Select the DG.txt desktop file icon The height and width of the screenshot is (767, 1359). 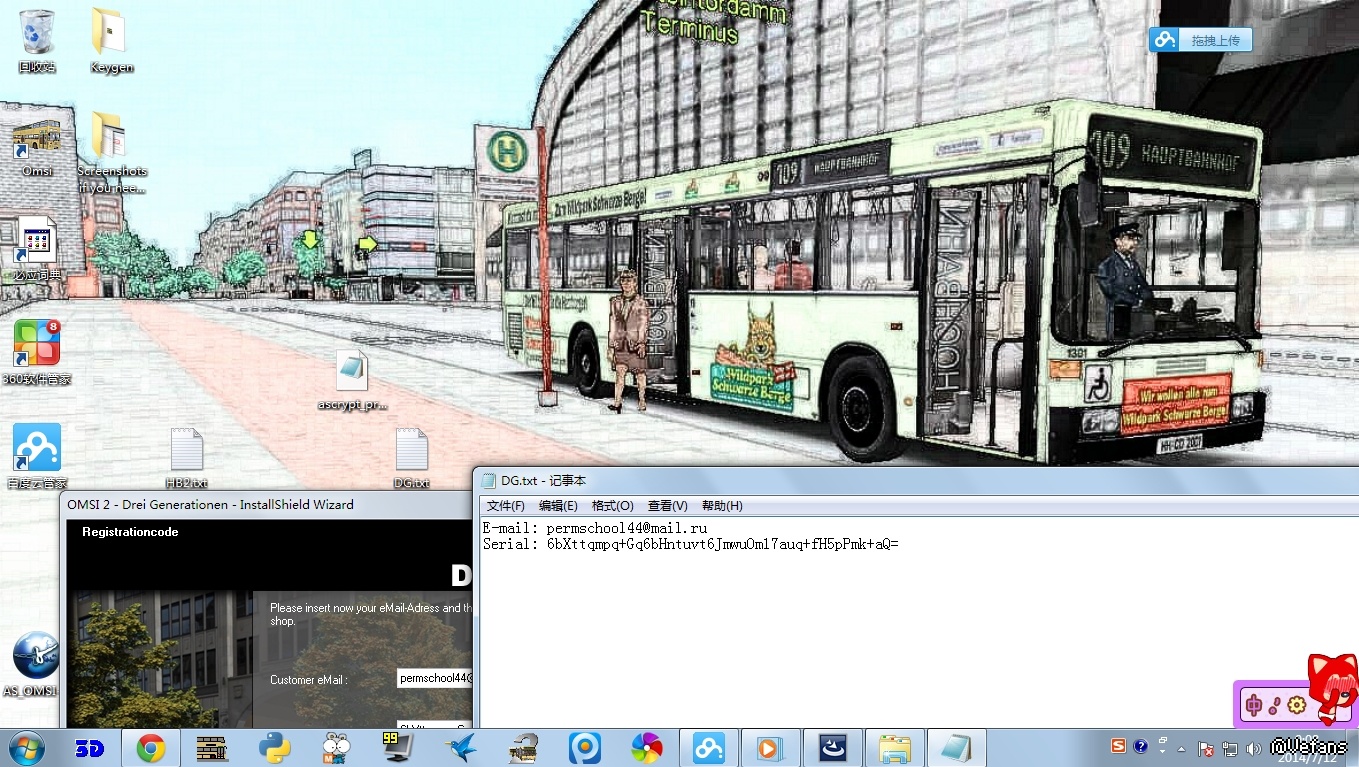(x=411, y=452)
